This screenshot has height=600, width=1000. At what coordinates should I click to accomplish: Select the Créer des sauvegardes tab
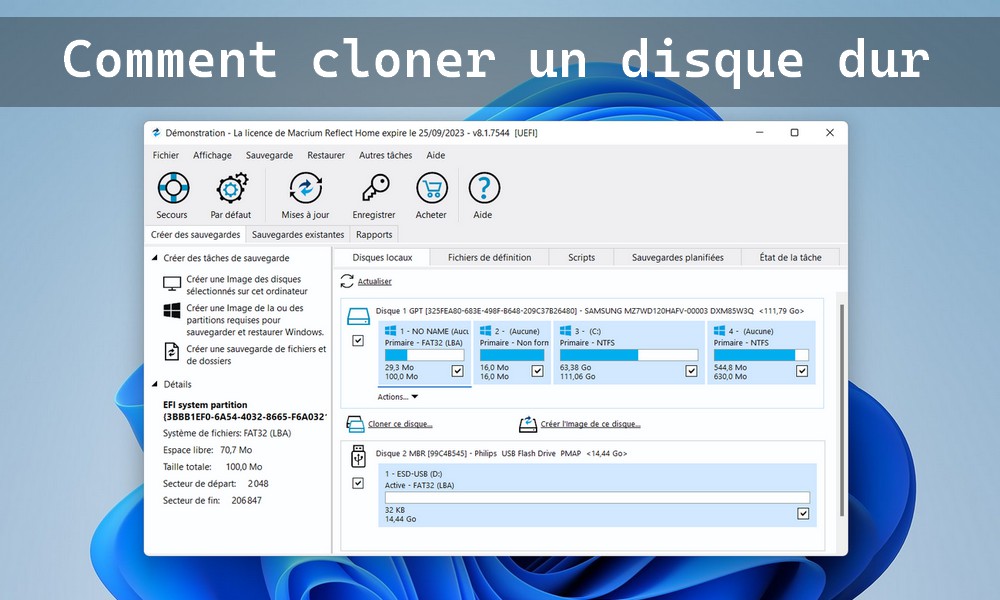click(195, 235)
